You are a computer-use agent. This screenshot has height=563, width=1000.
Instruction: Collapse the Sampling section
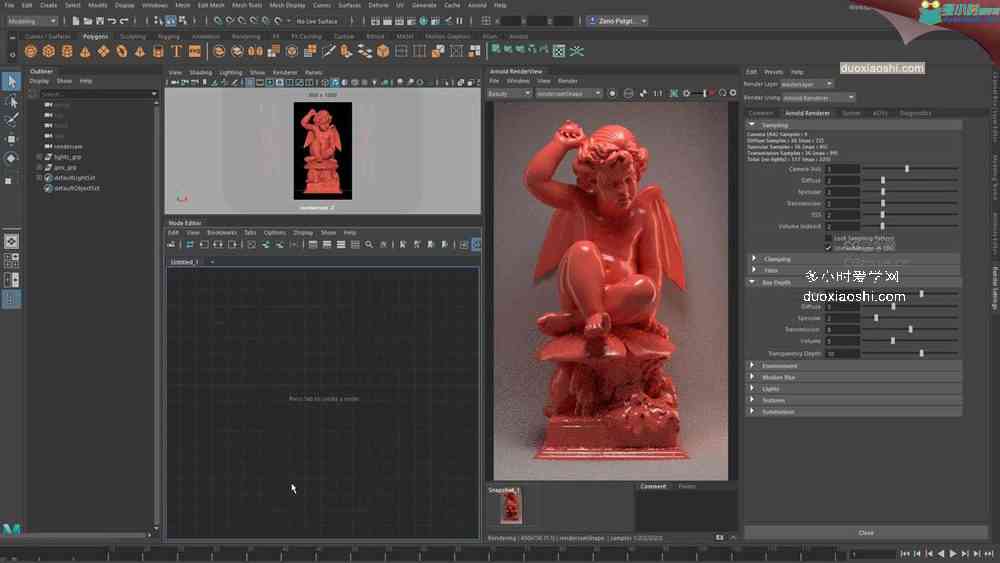point(752,125)
